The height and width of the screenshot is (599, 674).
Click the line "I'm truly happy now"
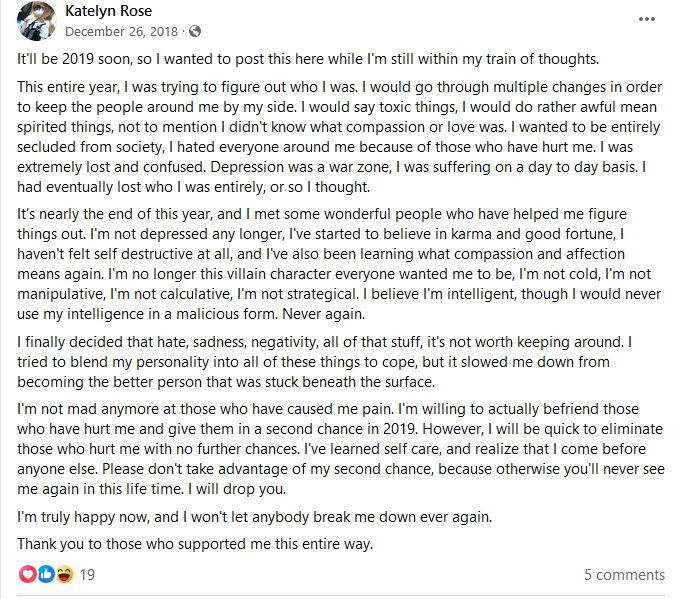[x=254, y=516]
